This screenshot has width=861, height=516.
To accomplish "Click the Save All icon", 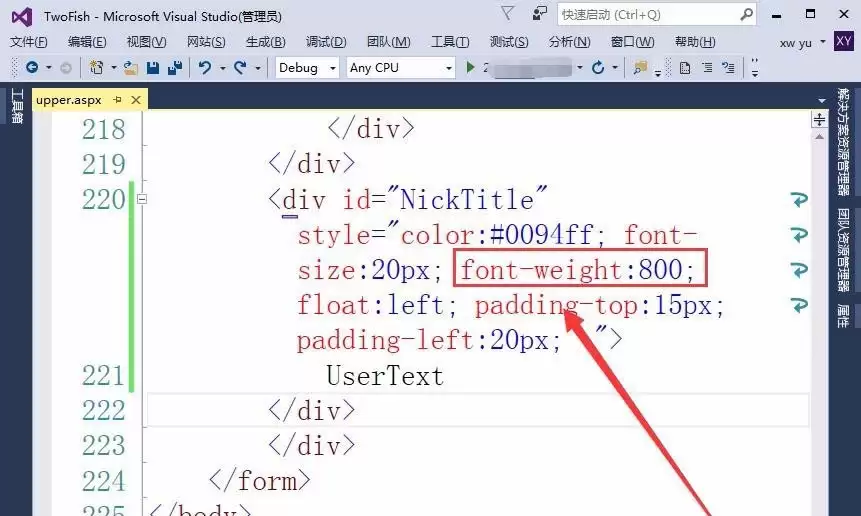I will 175,68.
